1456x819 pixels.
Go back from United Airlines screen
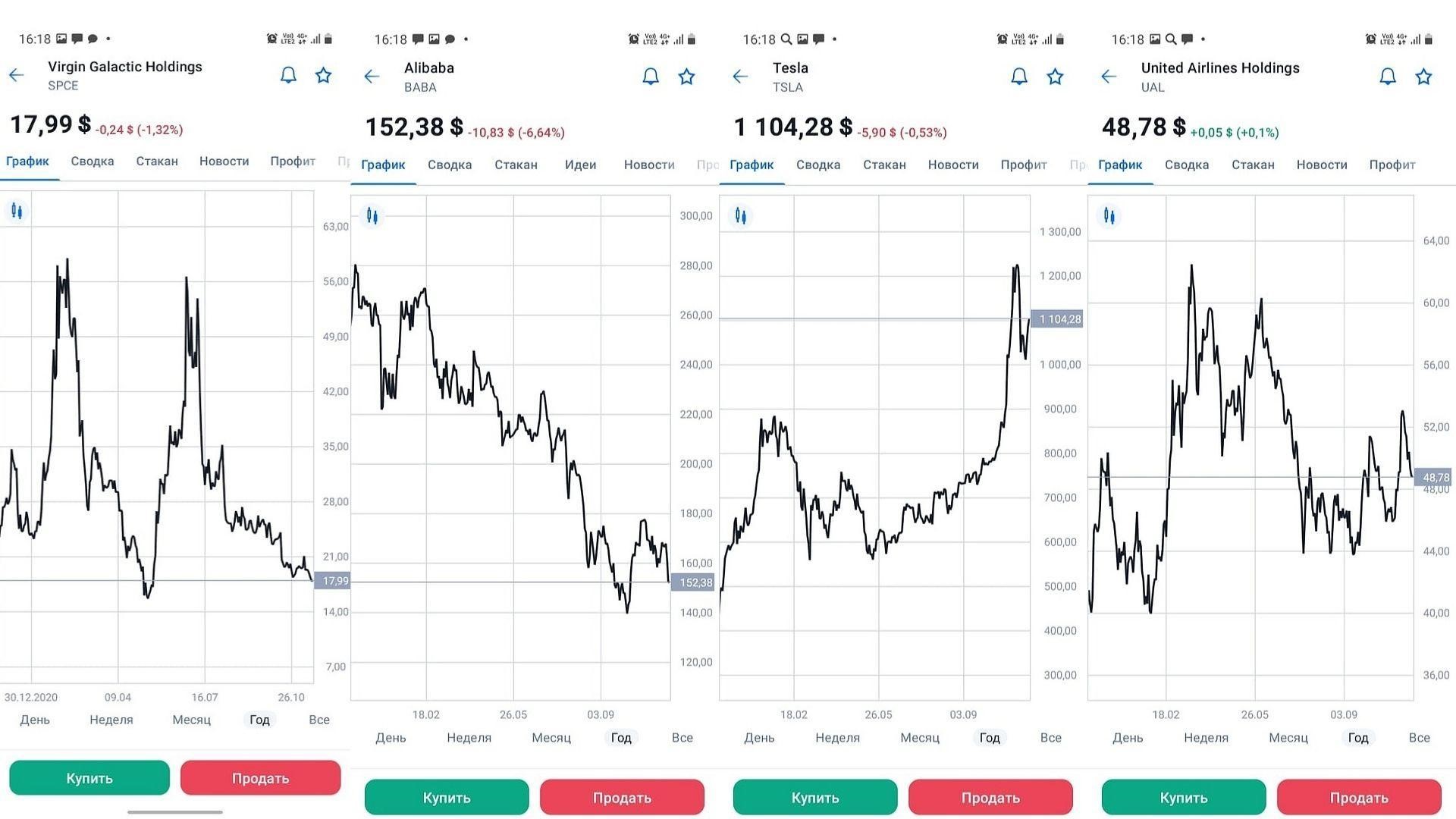1109,77
